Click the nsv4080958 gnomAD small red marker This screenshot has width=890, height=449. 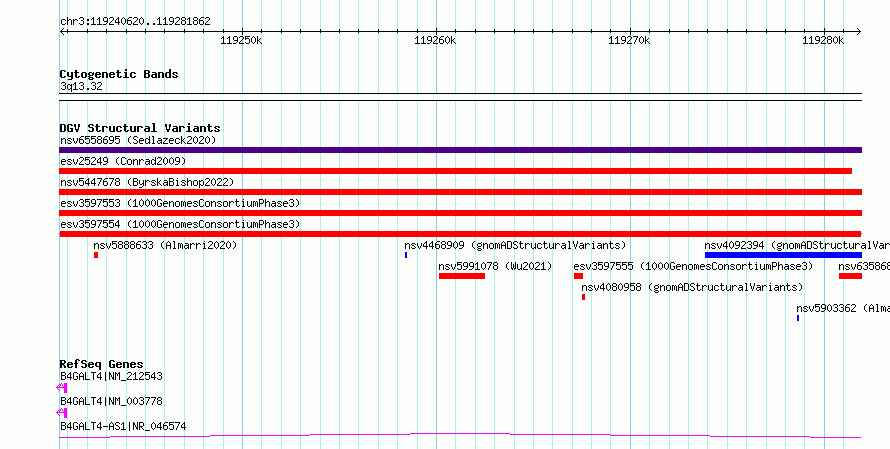(583, 297)
